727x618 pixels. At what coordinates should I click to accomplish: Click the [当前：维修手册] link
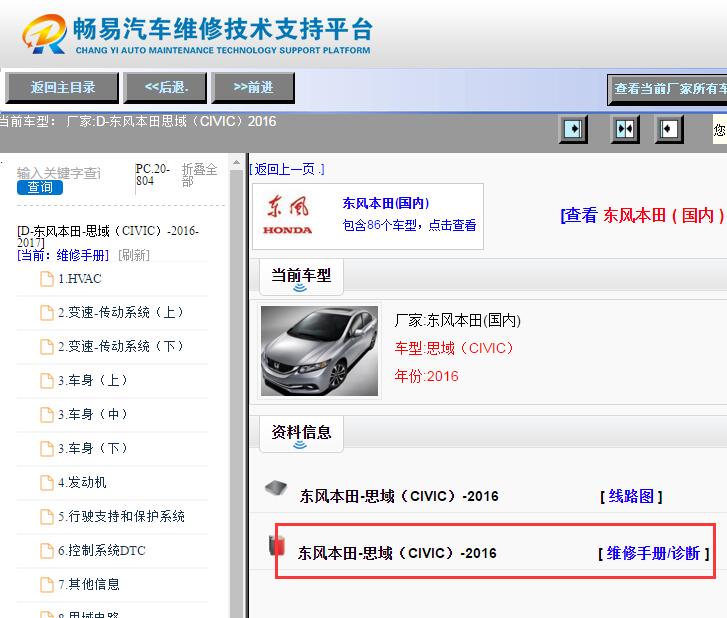coord(63,255)
